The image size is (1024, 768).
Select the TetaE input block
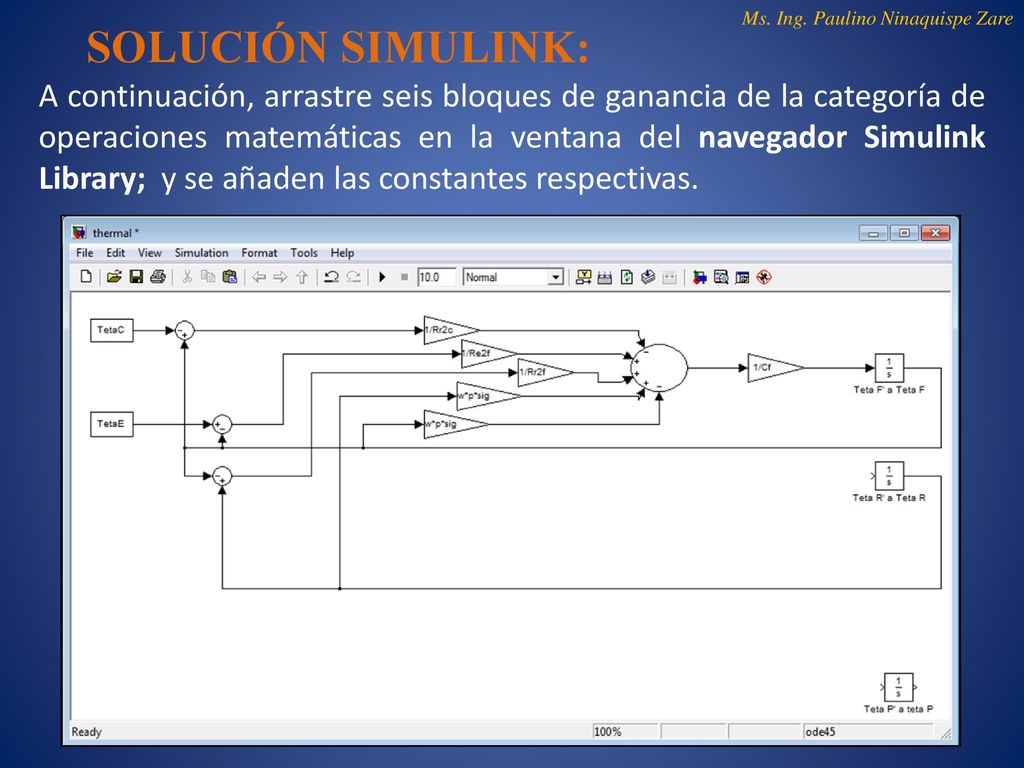coord(112,424)
